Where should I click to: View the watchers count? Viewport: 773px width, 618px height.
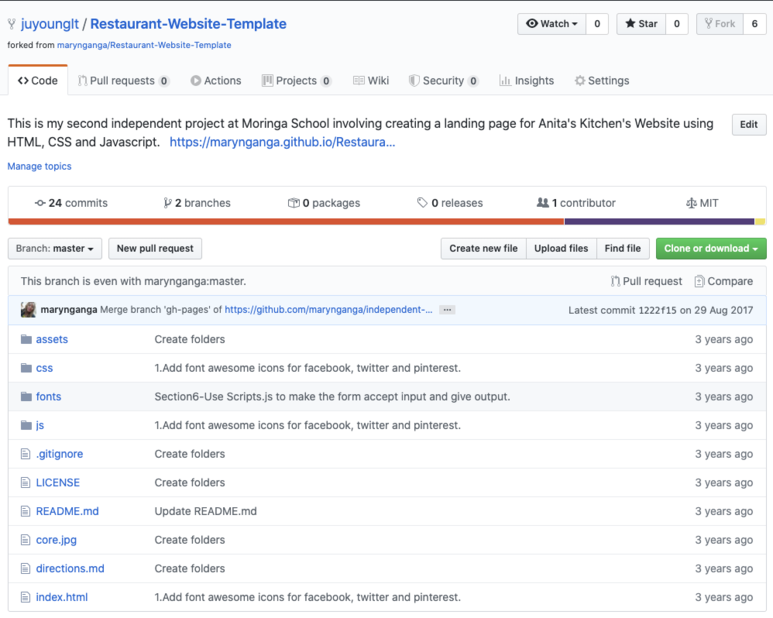click(x=597, y=24)
